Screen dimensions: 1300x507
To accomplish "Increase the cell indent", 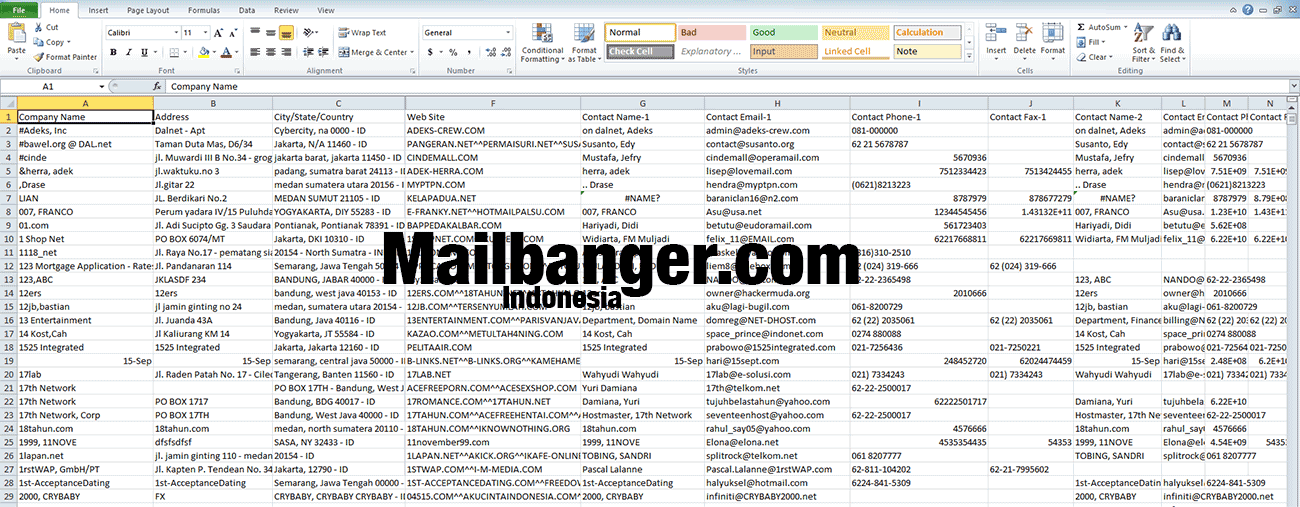I will (x=324, y=52).
